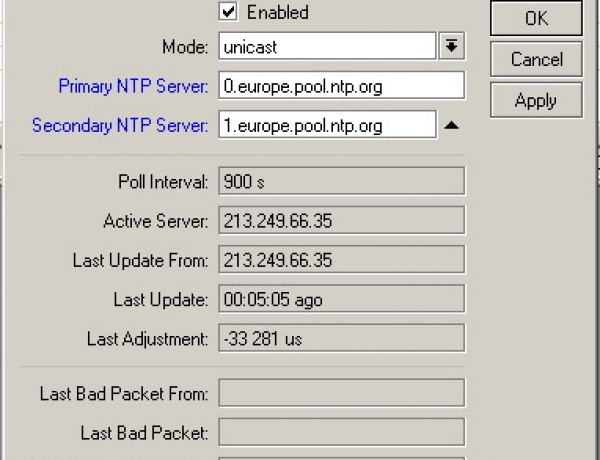Collapse the Secondary NTP Server entry arrow
600x460 pixels.
tap(451, 126)
